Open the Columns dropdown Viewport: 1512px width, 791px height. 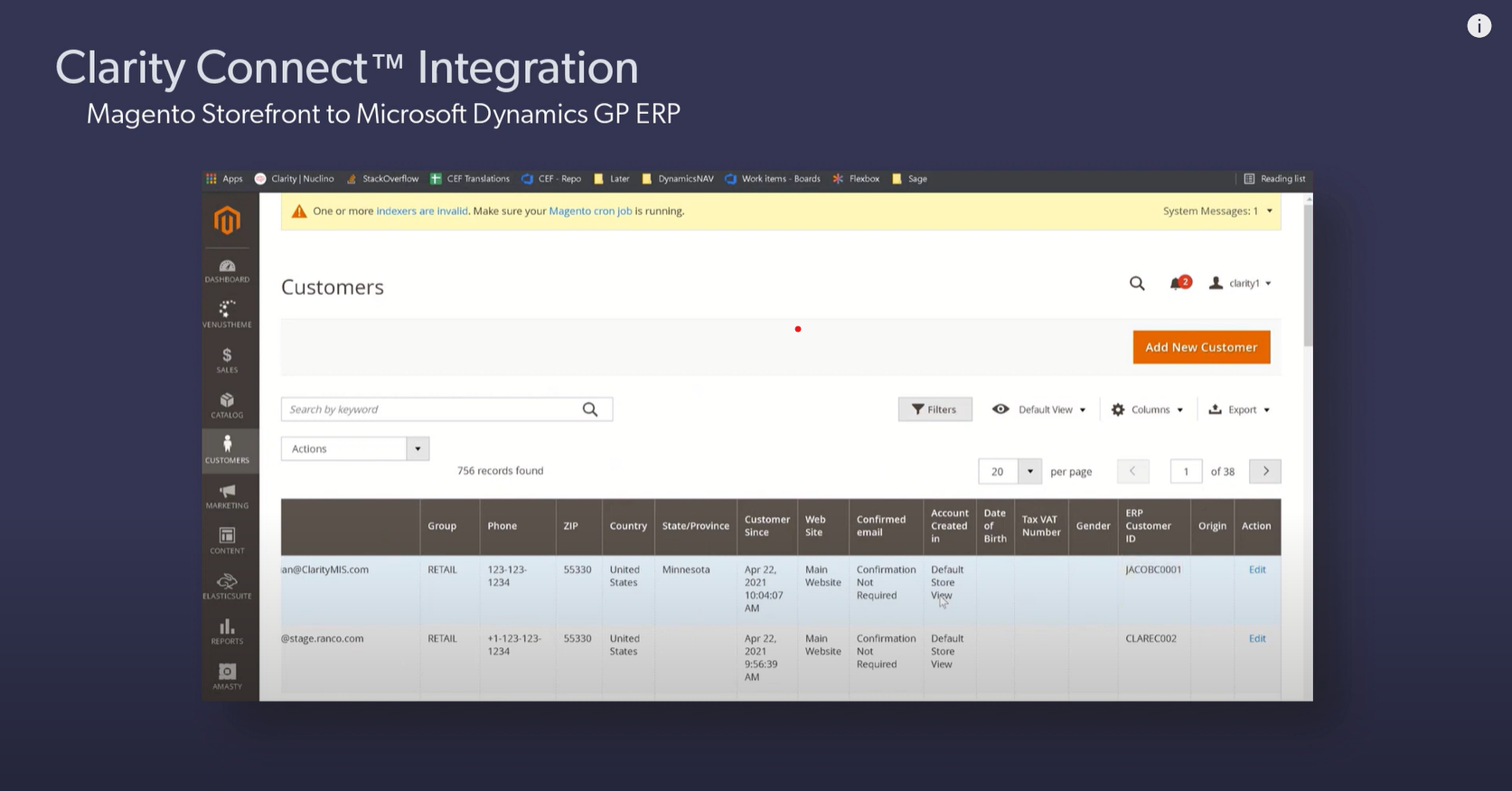pyautogui.click(x=1148, y=410)
